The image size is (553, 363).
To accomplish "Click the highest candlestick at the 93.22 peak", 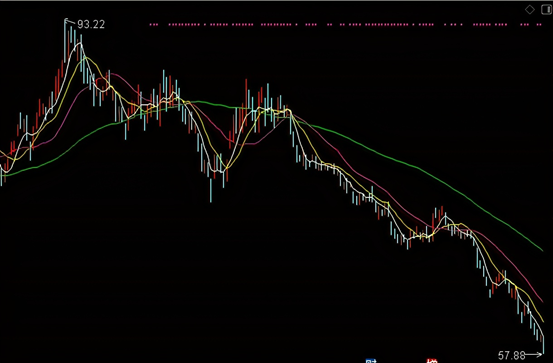I will (x=65, y=41).
